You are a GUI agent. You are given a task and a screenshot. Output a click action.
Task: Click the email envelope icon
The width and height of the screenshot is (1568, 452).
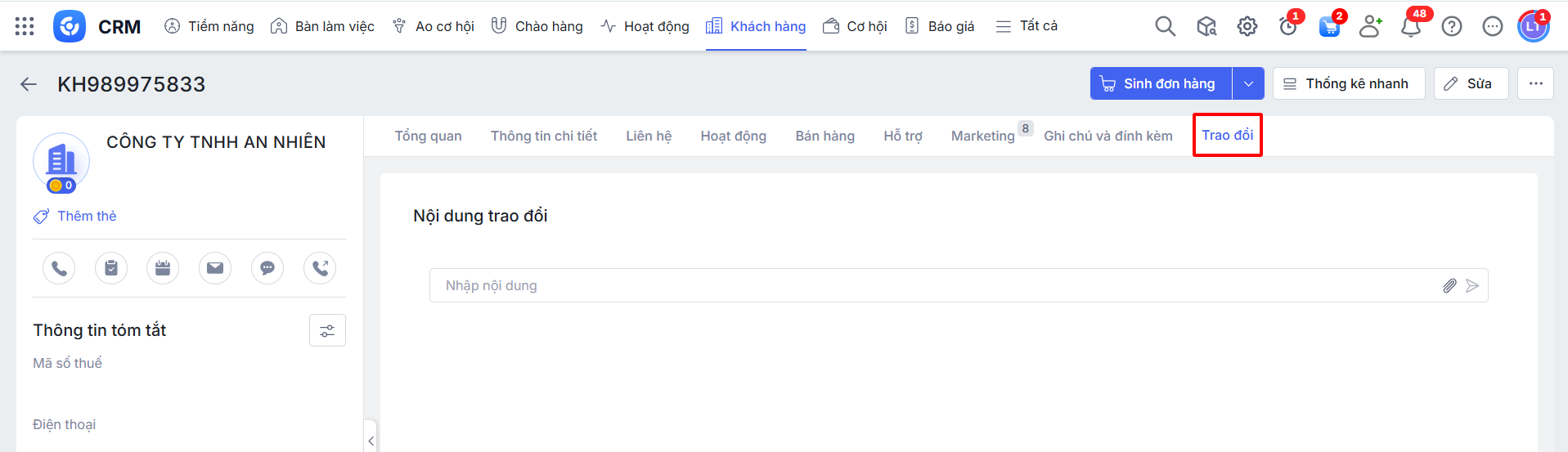pyautogui.click(x=215, y=268)
